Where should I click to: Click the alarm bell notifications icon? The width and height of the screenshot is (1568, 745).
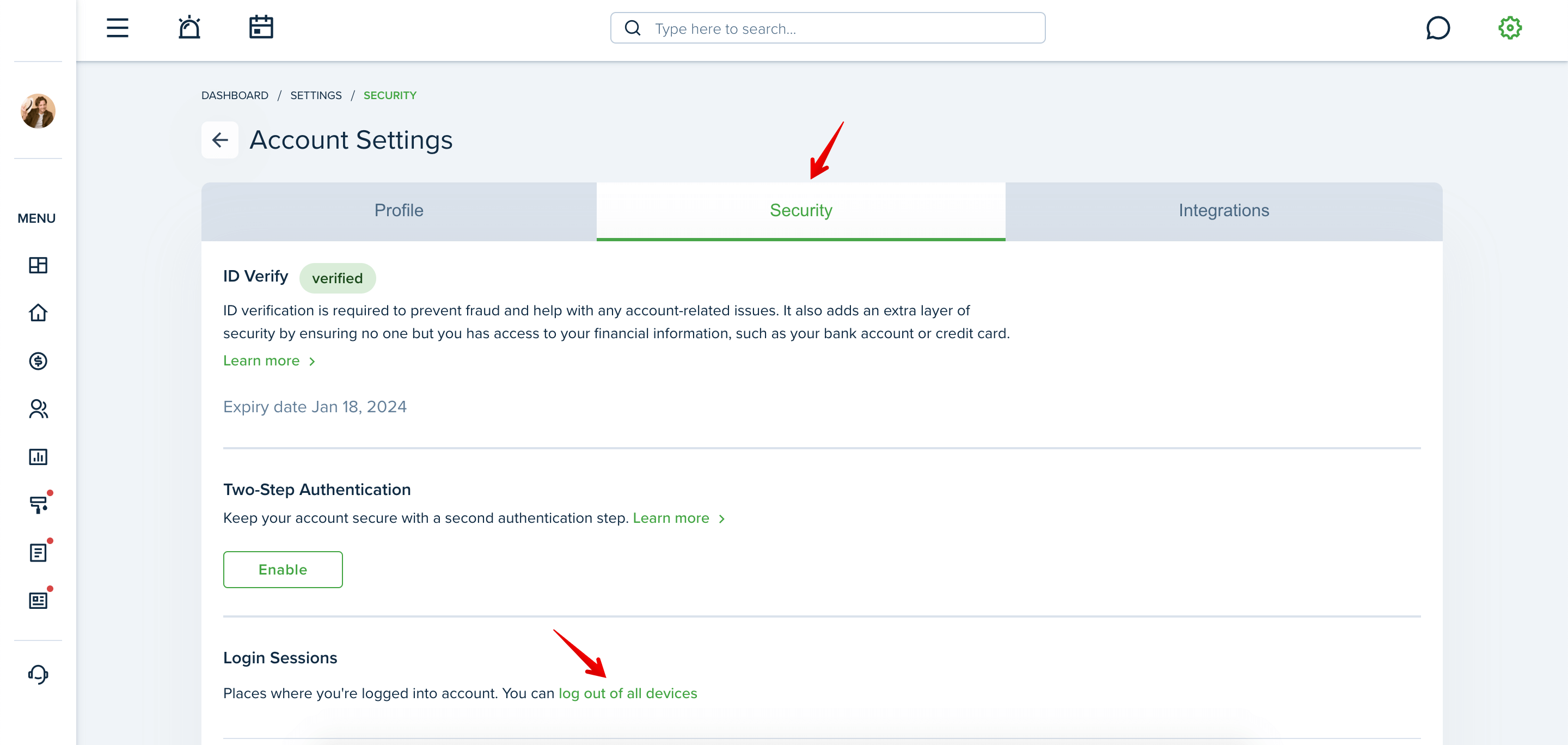pos(189,27)
